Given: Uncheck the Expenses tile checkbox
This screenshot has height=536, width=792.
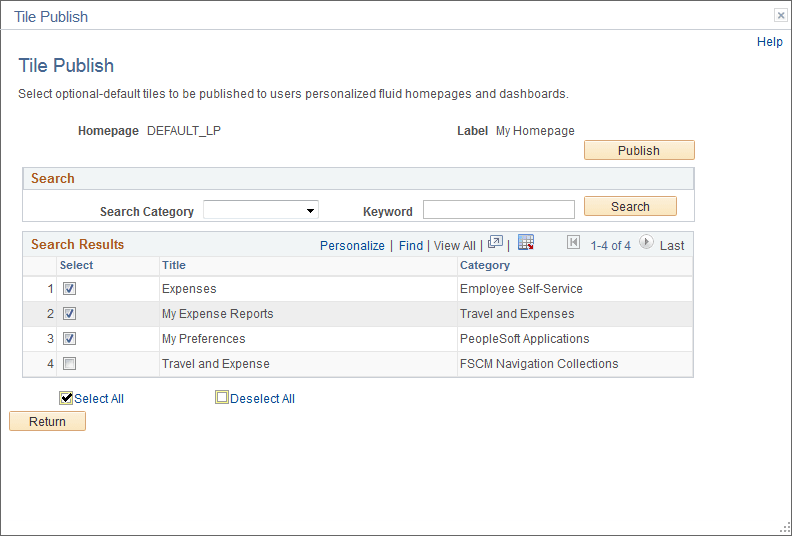Looking at the screenshot, I should coord(69,289).
